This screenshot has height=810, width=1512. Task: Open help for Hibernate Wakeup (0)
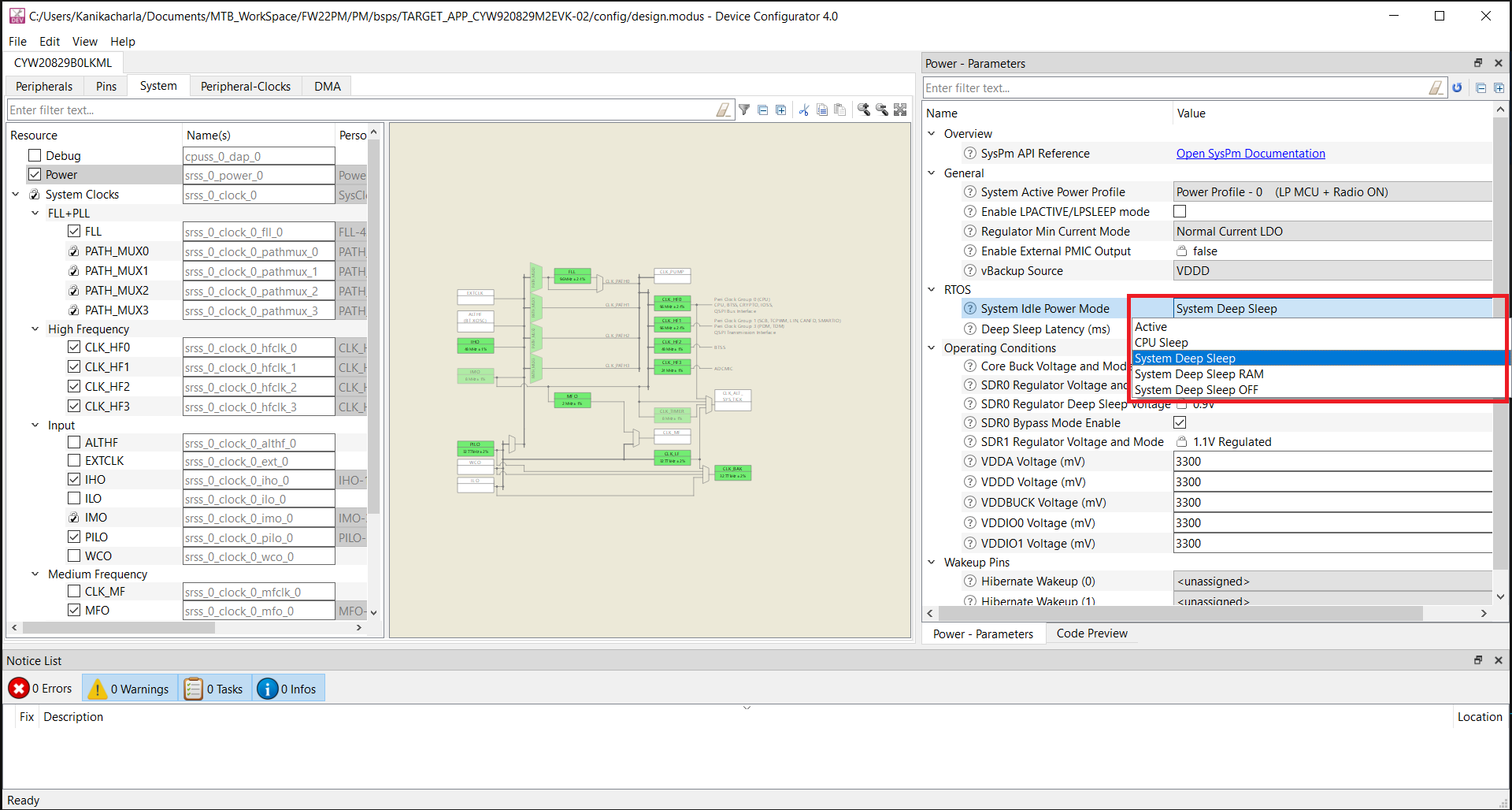click(970, 581)
